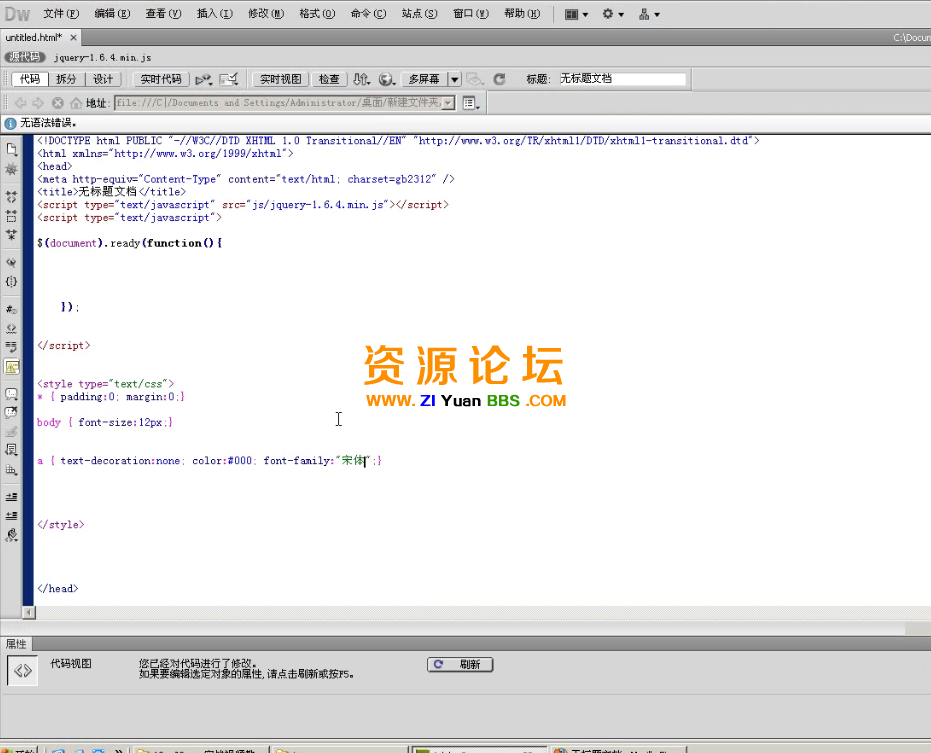Toggle syntax error alerts icon
This screenshot has height=753, width=931.
(11, 367)
